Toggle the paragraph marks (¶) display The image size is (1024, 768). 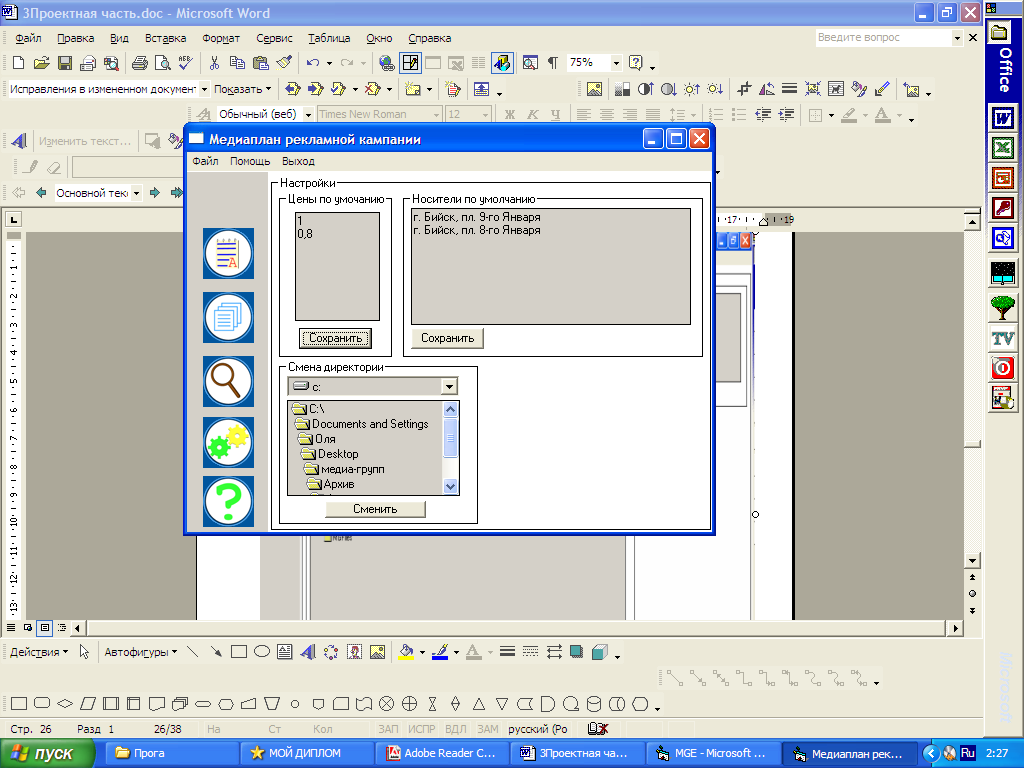click(x=552, y=63)
